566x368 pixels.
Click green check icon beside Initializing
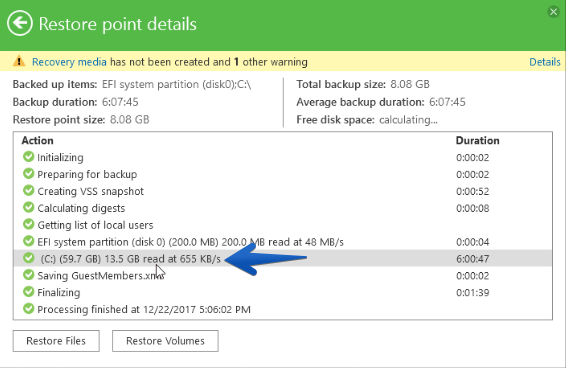pyautogui.click(x=29, y=157)
